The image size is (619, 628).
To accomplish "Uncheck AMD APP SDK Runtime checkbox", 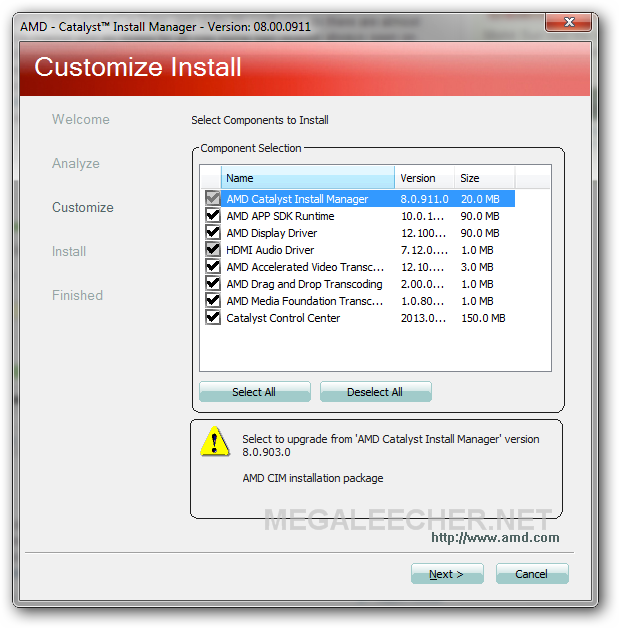I will tap(213, 216).
